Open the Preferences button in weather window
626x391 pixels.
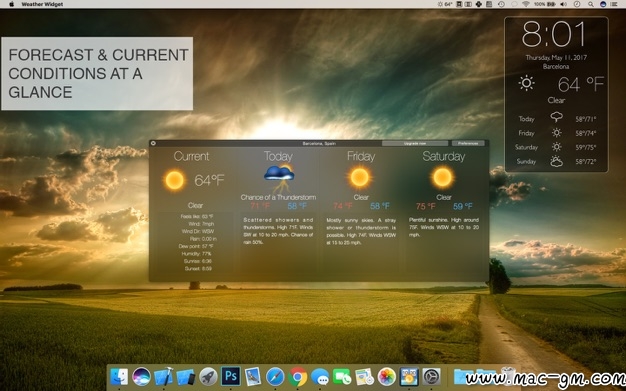tap(468, 143)
